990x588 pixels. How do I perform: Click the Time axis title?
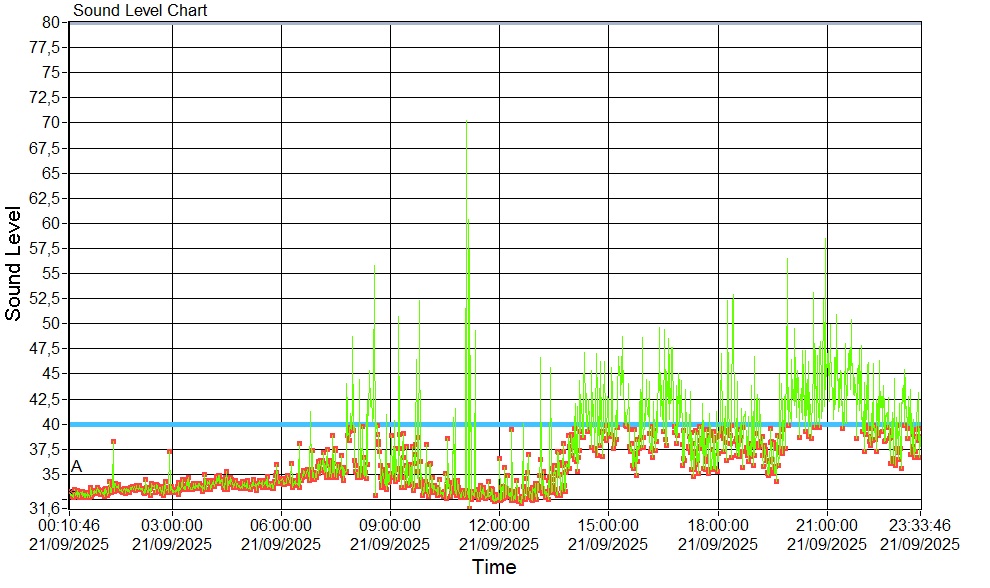[494, 568]
